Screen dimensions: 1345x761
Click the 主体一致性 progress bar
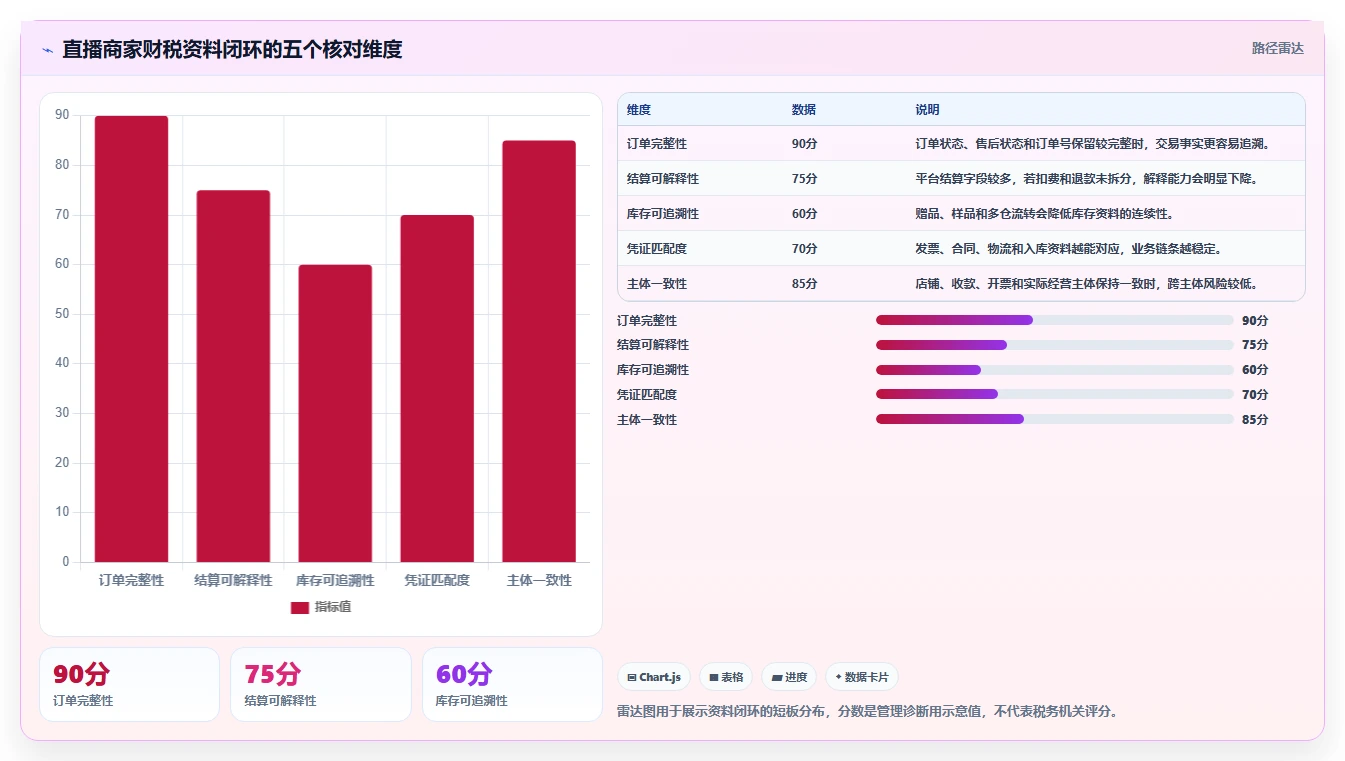[x=1055, y=419]
